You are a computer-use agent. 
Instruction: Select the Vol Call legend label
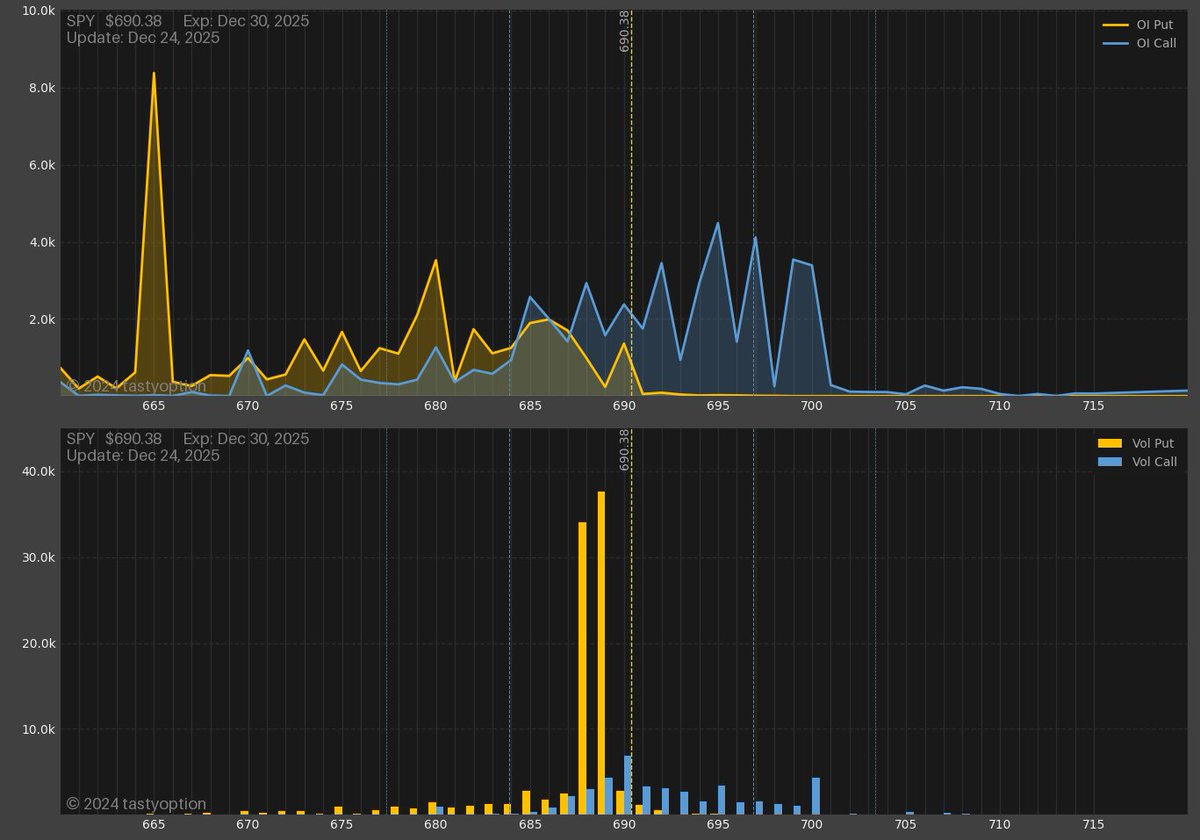(1154, 461)
